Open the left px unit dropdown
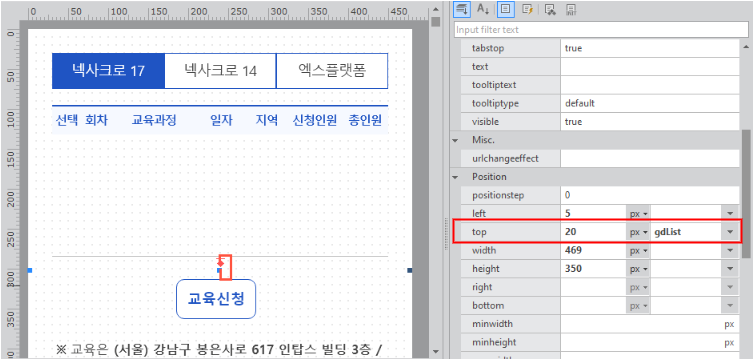Screen dimensions: 754x360 coord(639,213)
